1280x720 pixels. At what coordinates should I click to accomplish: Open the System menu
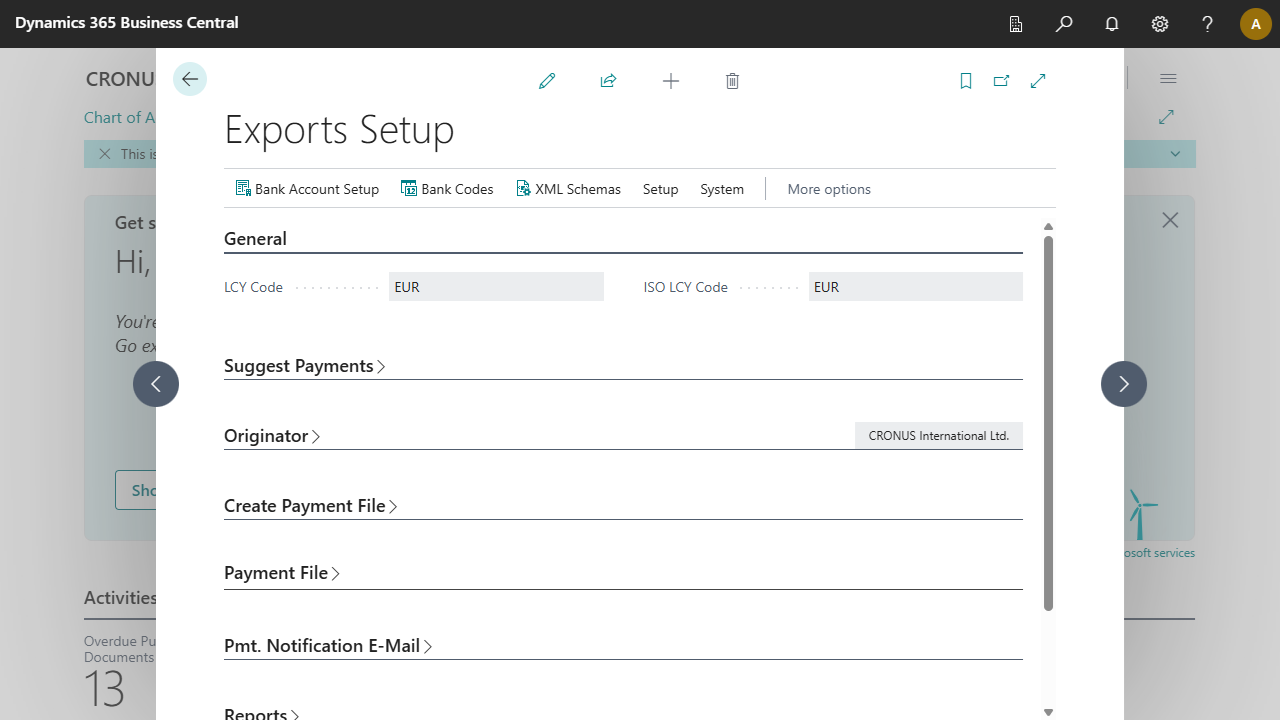tap(722, 189)
